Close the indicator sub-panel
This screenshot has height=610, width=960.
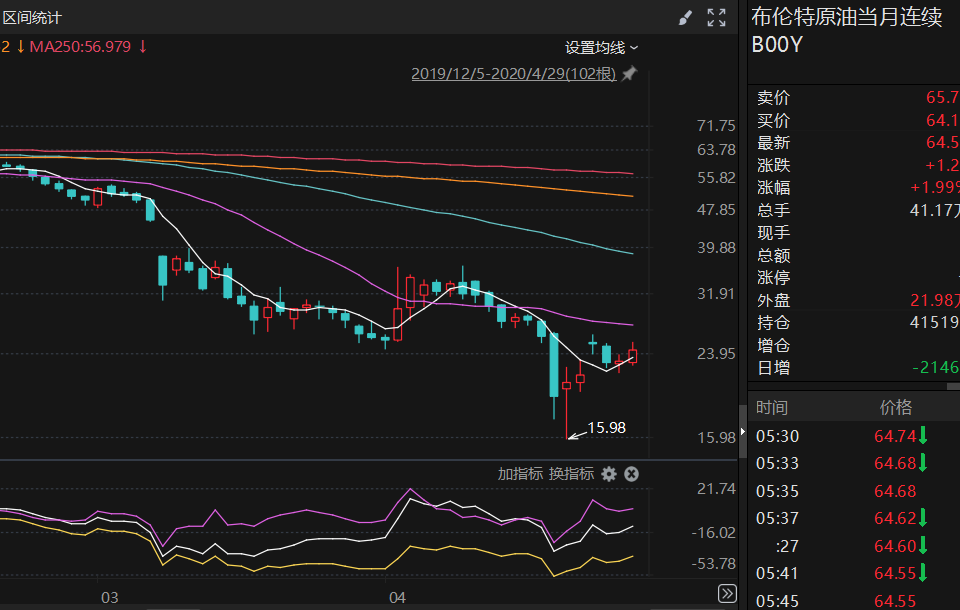[x=631, y=474]
